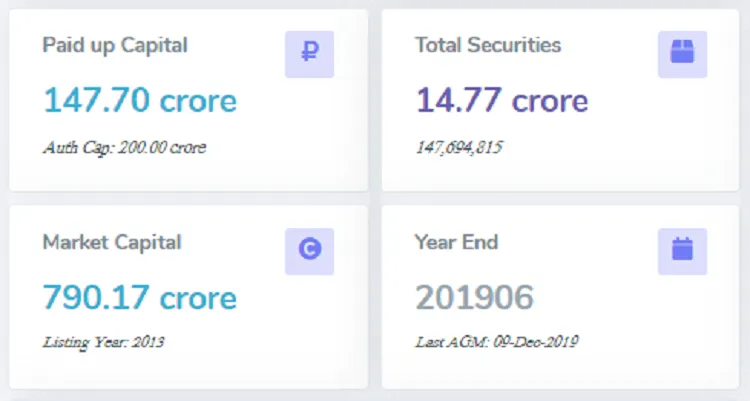Click the ruble icon on Paid up Capital
This screenshot has width=750, height=401.
tap(309, 54)
